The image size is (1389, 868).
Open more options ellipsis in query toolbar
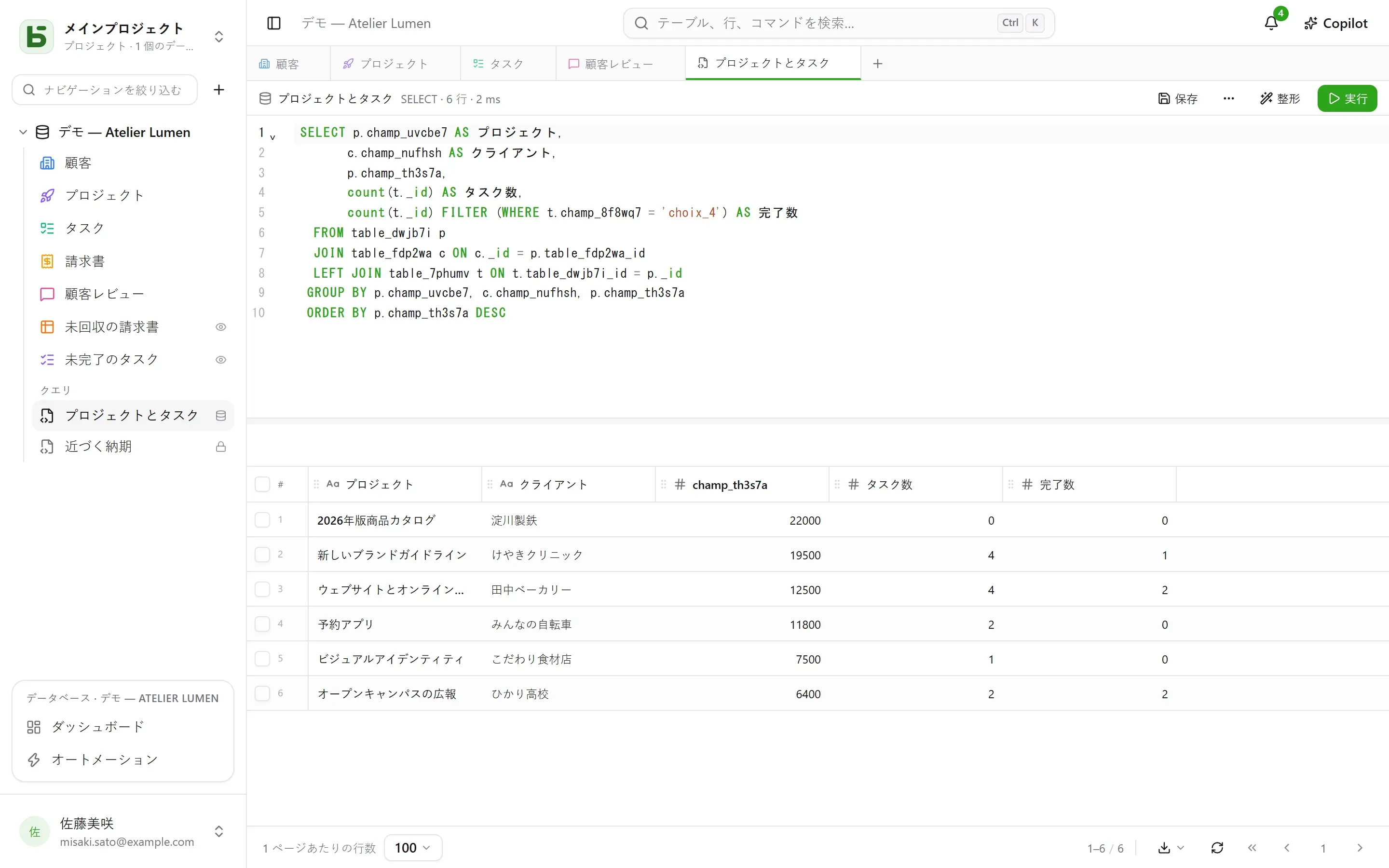click(x=1228, y=99)
